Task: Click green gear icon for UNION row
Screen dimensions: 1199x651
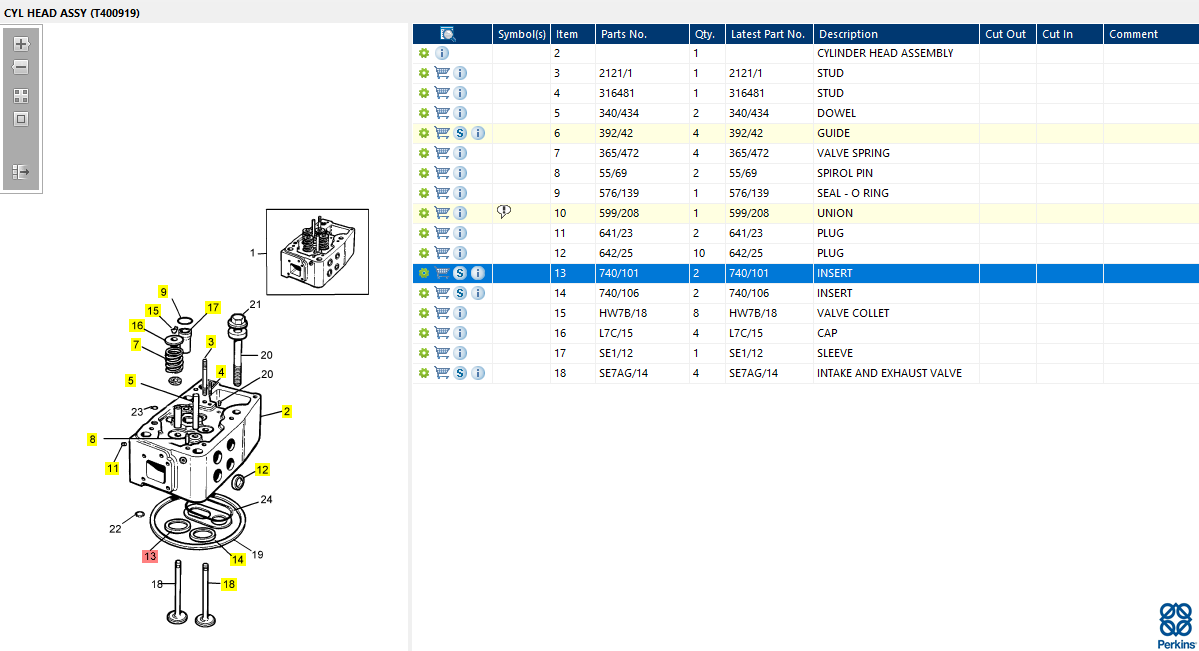Action: tap(424, 213)
